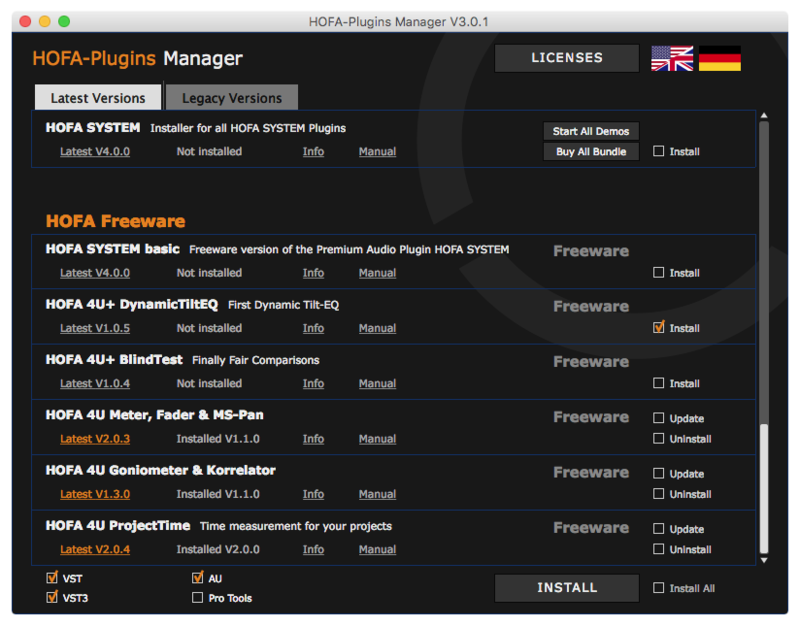Check Install for HOFA SYSTEM basic
This screenshot has width=800, height=627.
tap(658, 272)
